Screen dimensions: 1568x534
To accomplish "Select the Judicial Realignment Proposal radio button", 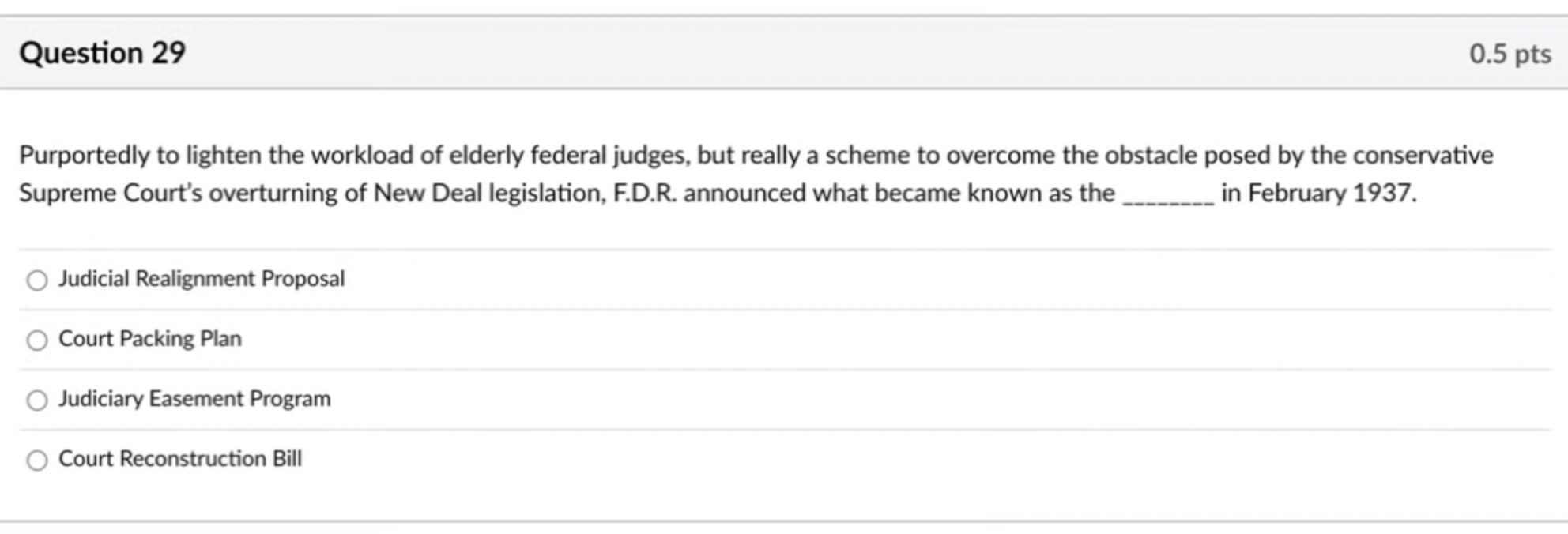I will click(x=37, y=280).
